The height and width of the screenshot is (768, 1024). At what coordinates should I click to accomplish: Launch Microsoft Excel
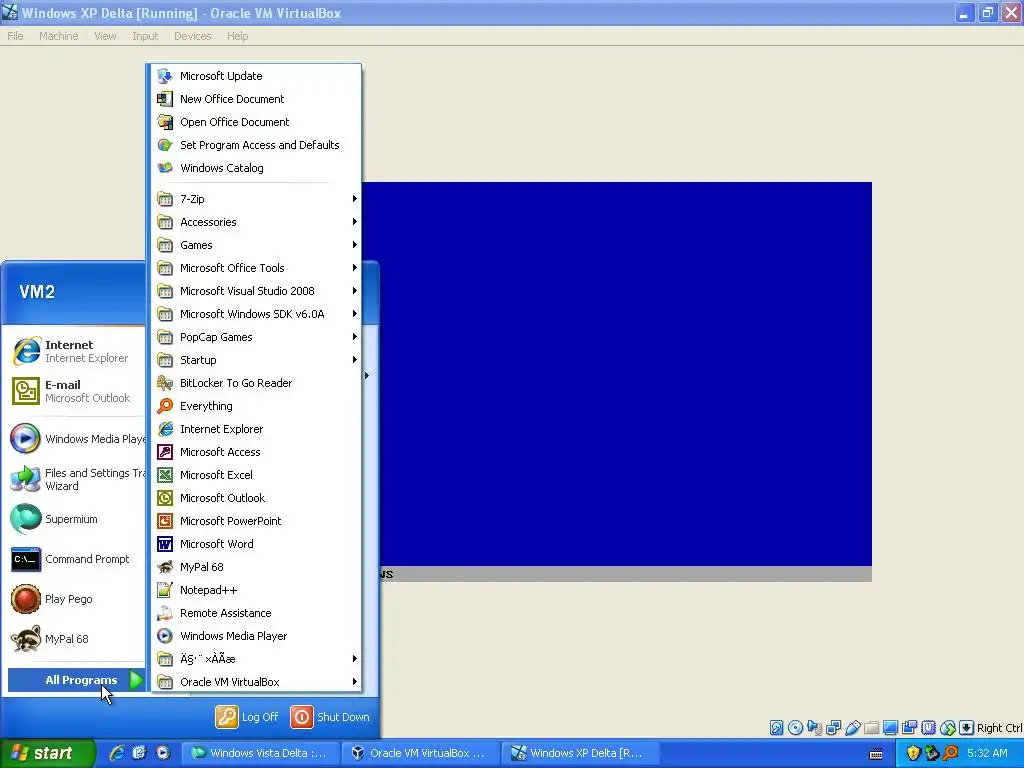pyautogui.click(x=256, y=475)
